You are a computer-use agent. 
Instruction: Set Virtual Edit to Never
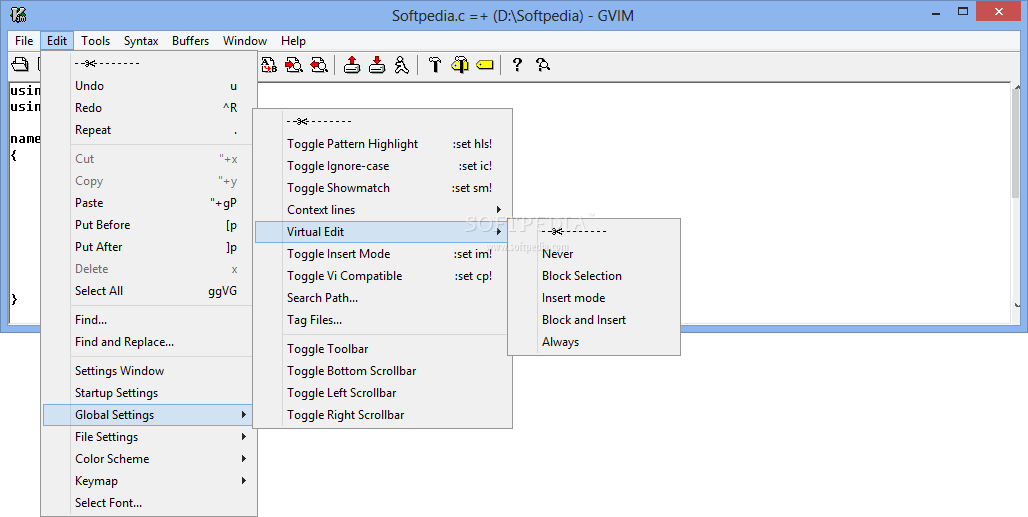pos(593,254)
